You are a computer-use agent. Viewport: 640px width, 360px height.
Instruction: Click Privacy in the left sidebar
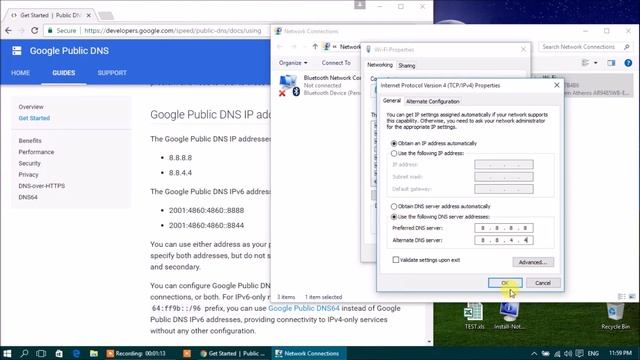tap(28, 175)
